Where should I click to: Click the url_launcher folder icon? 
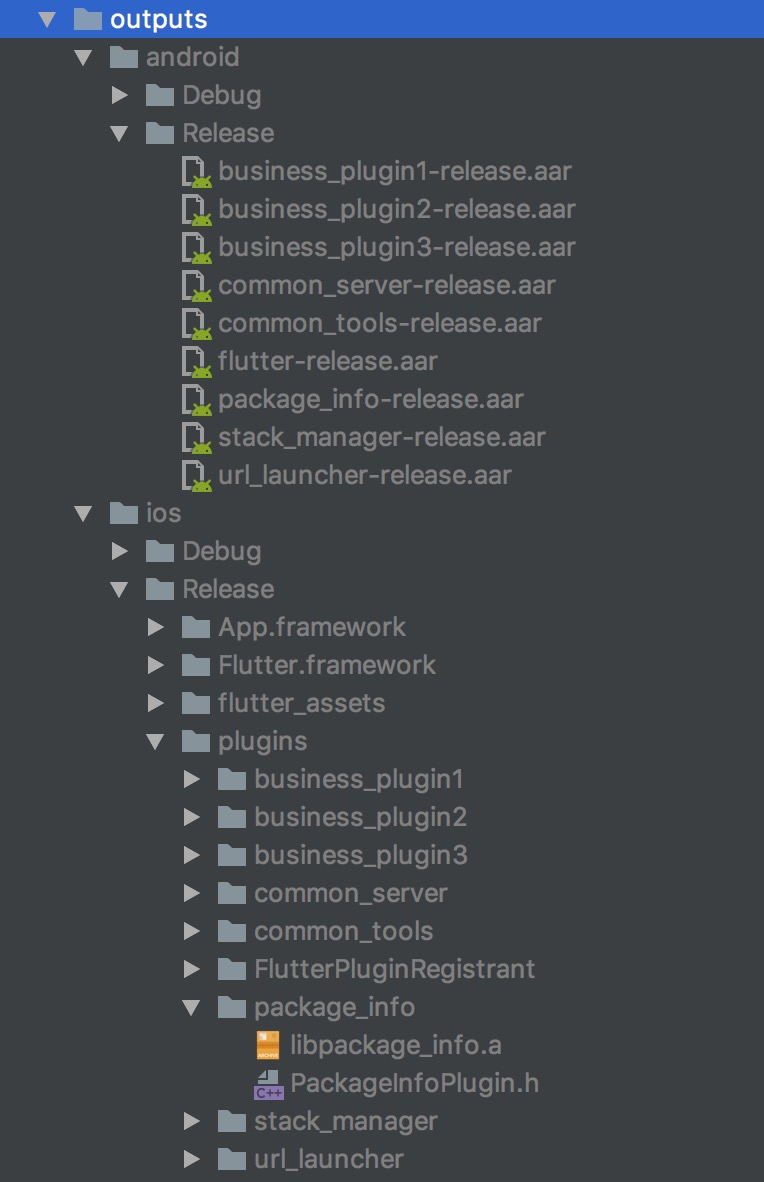coord(232,1159)
